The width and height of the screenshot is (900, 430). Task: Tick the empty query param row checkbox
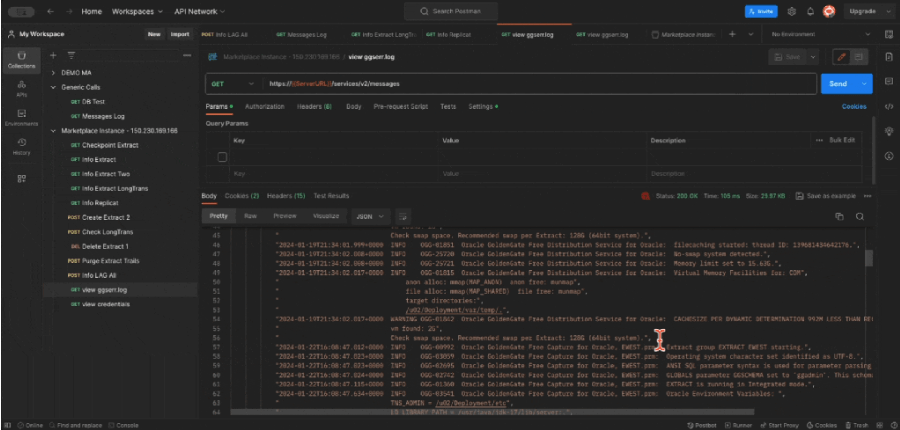(x=222, y=157)
